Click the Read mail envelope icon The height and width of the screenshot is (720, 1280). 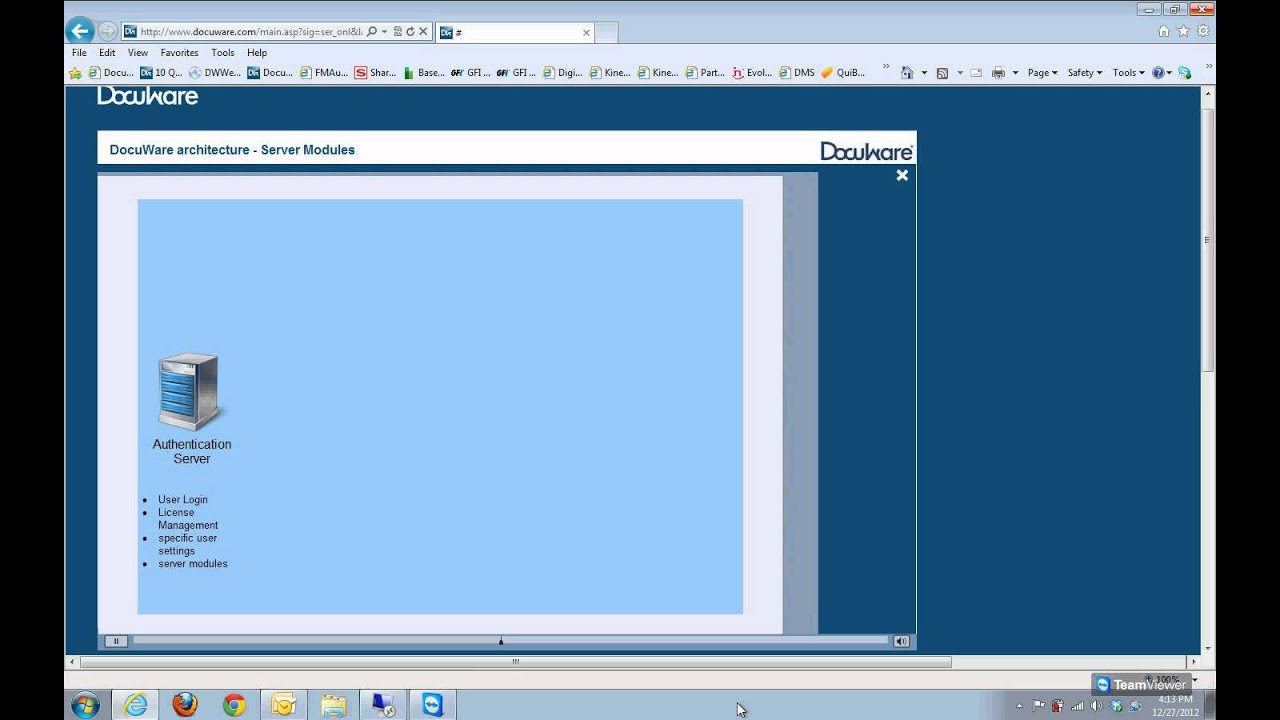click(975, 73)
